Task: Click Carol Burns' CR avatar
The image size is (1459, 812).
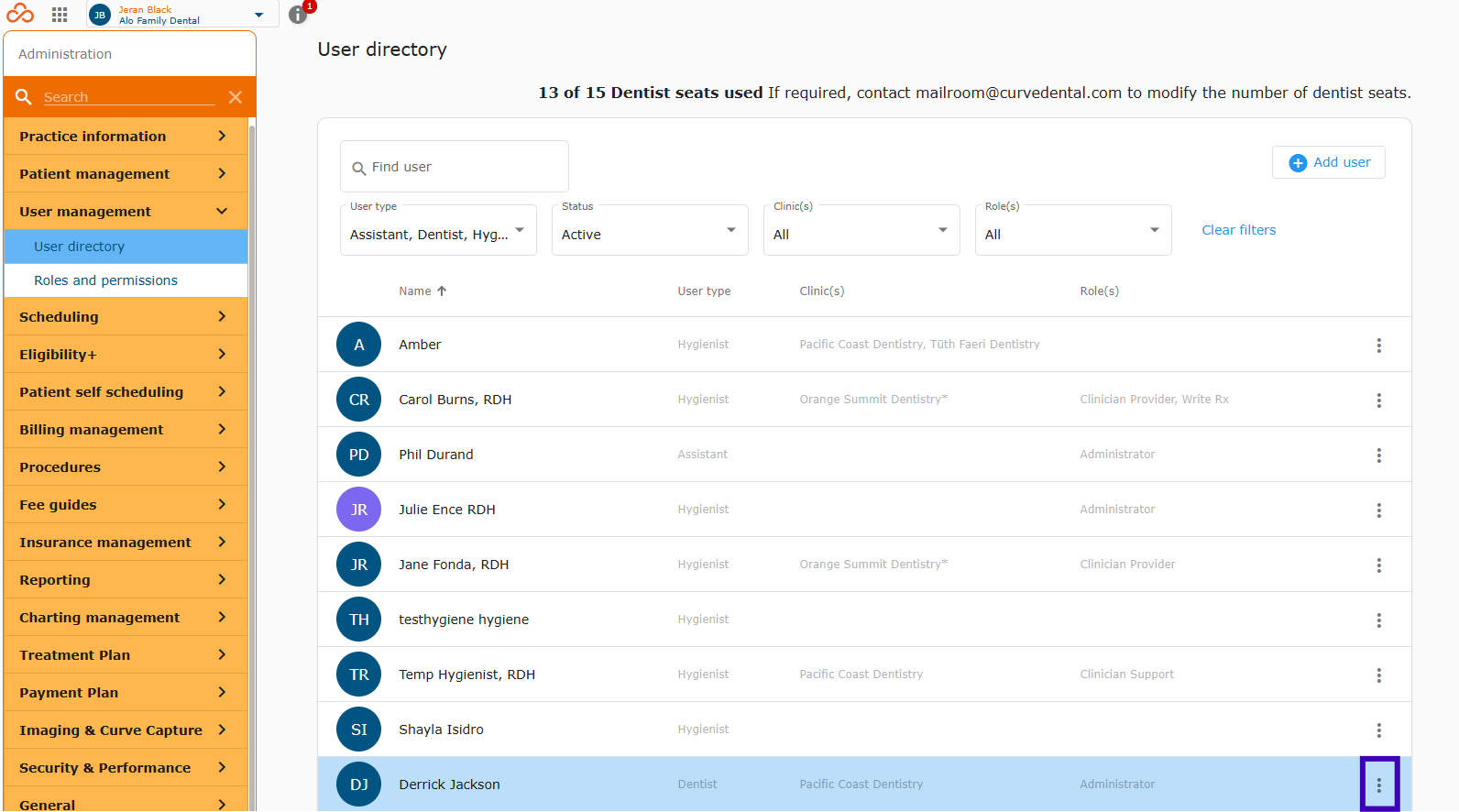Action: [x=359, y=400]
